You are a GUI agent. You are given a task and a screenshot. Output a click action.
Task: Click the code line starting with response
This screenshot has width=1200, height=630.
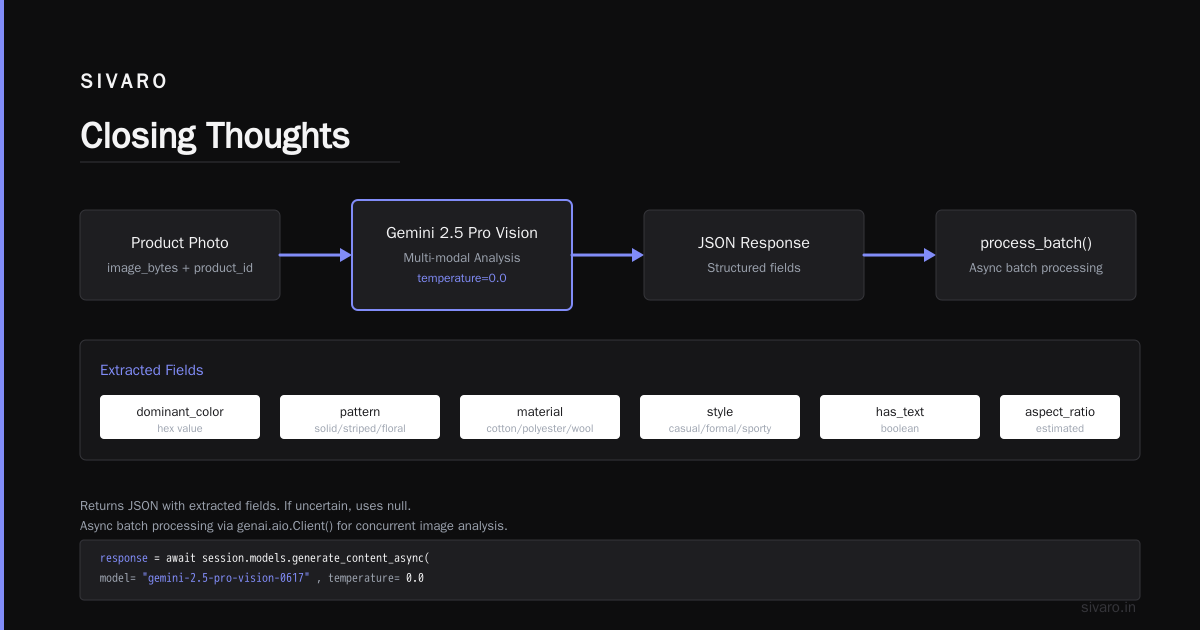tap(264, 557)
